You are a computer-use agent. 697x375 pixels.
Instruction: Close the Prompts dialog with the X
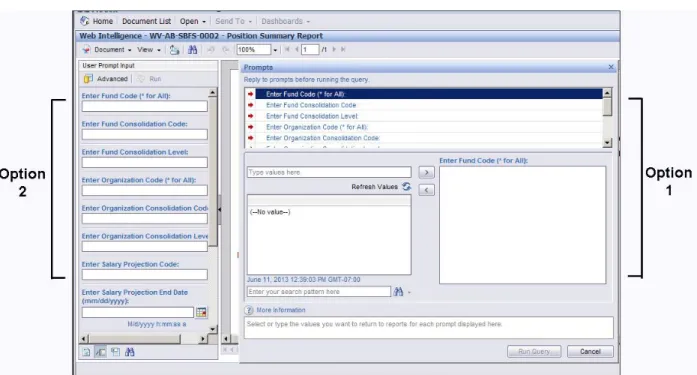click(x=611, y=67)
